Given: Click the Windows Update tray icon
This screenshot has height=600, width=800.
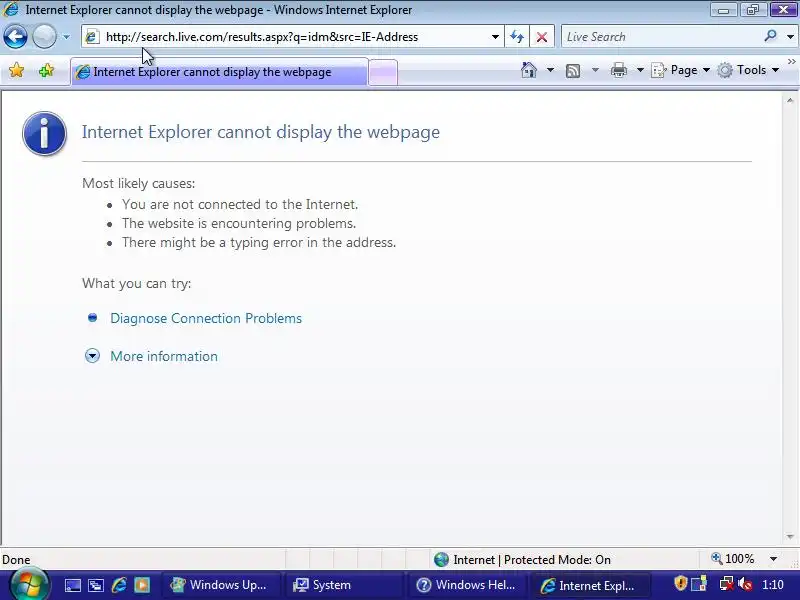Looking at the screenshot, I should coord(699,583).
